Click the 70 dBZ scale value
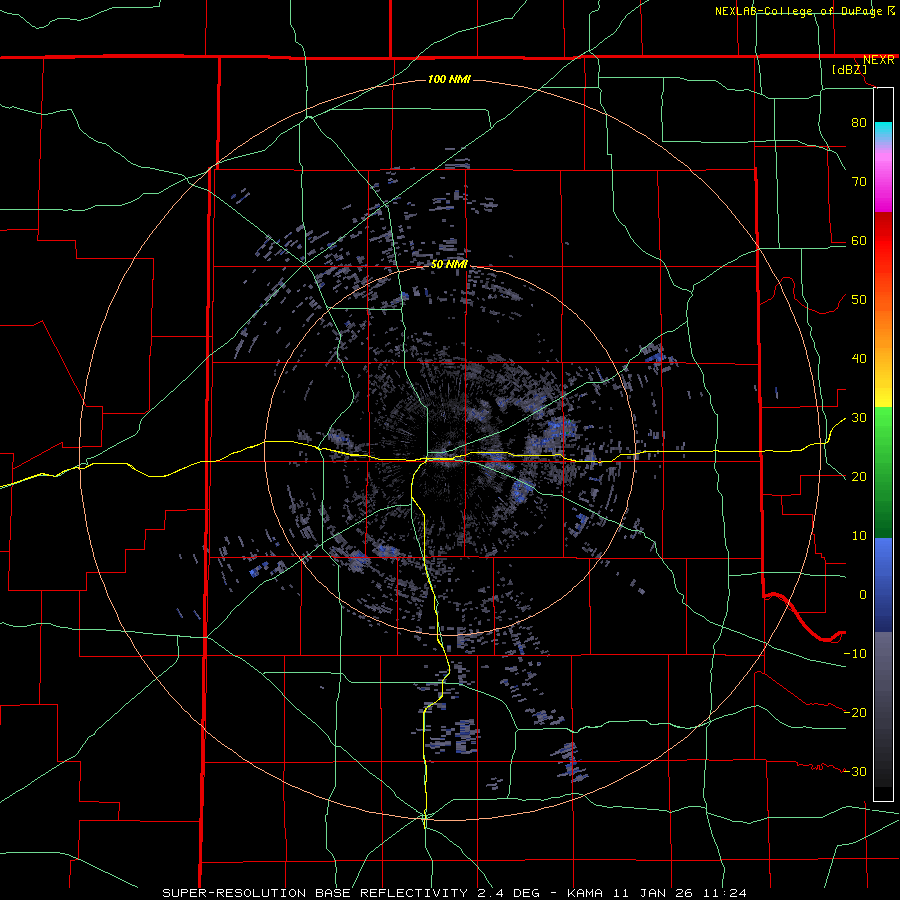The image size is (900, 900). click(859, 181)
